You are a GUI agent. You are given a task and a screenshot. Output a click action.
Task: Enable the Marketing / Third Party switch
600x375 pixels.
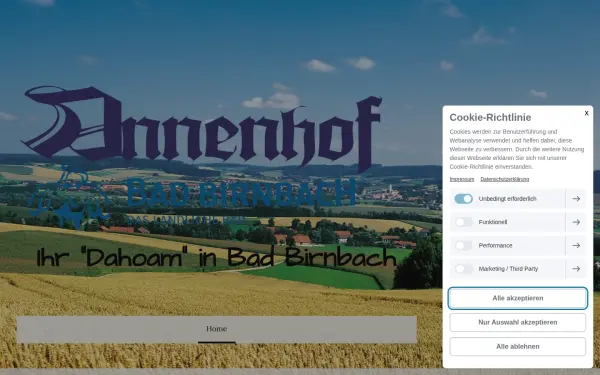pos(463,269)
